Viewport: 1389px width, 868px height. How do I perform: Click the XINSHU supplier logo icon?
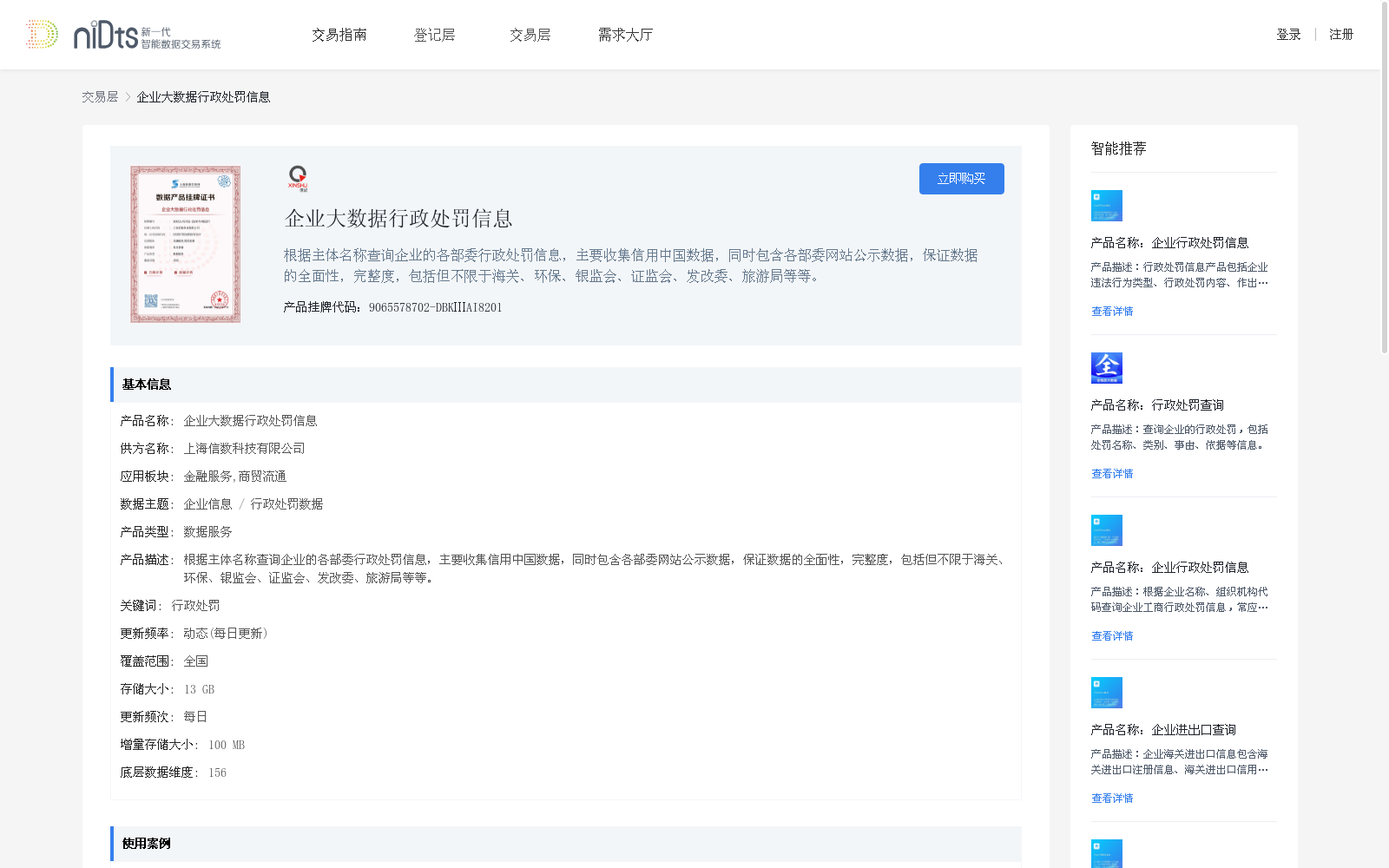pos(298,178)
